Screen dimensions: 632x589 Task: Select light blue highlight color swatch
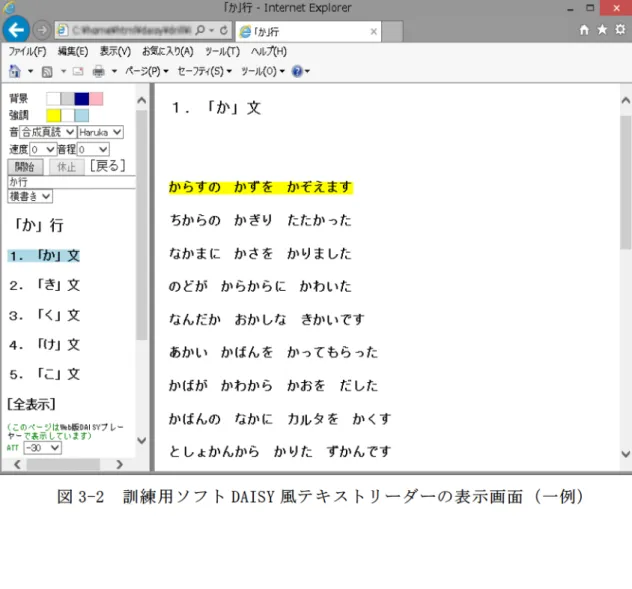(82, 116)
